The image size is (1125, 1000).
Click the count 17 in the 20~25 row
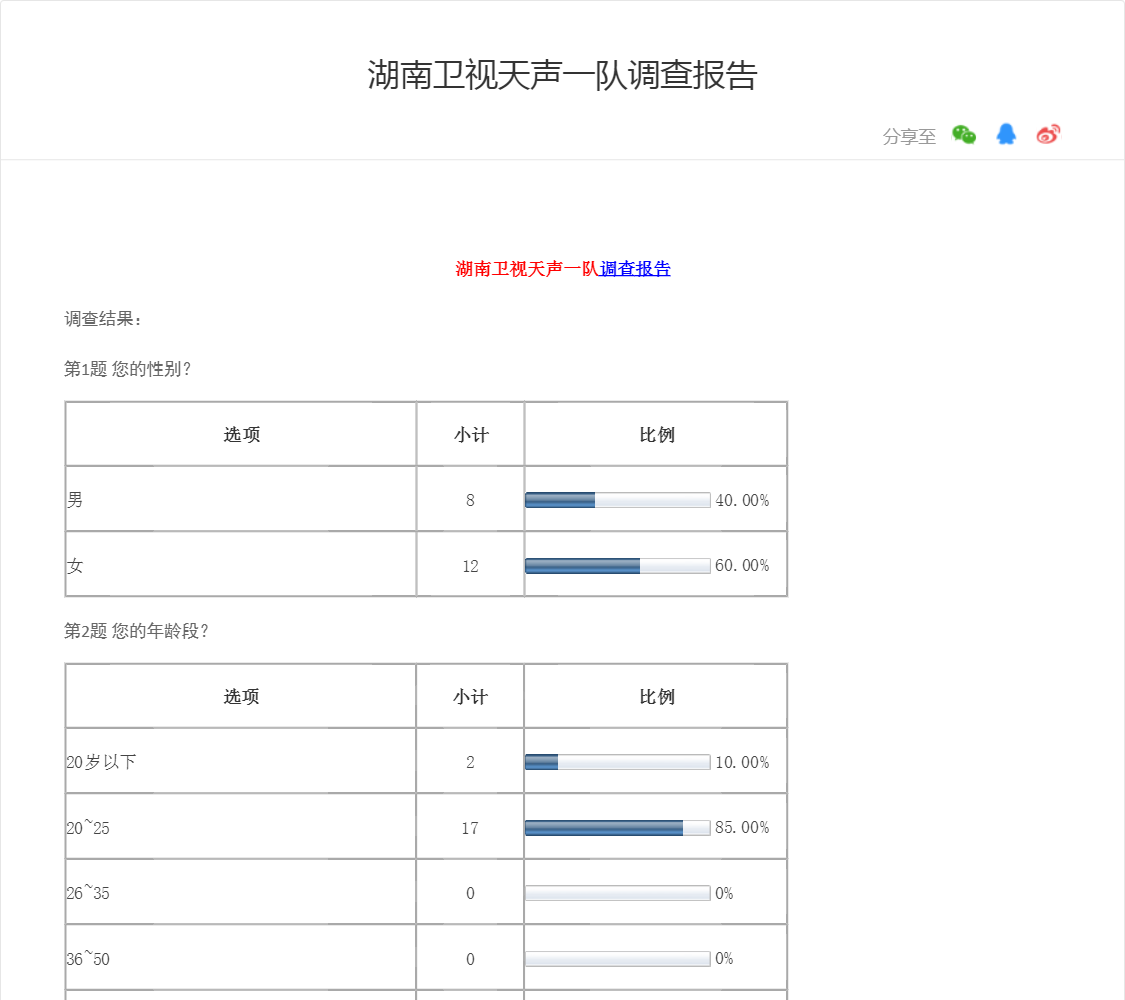(x=470, y=828)
